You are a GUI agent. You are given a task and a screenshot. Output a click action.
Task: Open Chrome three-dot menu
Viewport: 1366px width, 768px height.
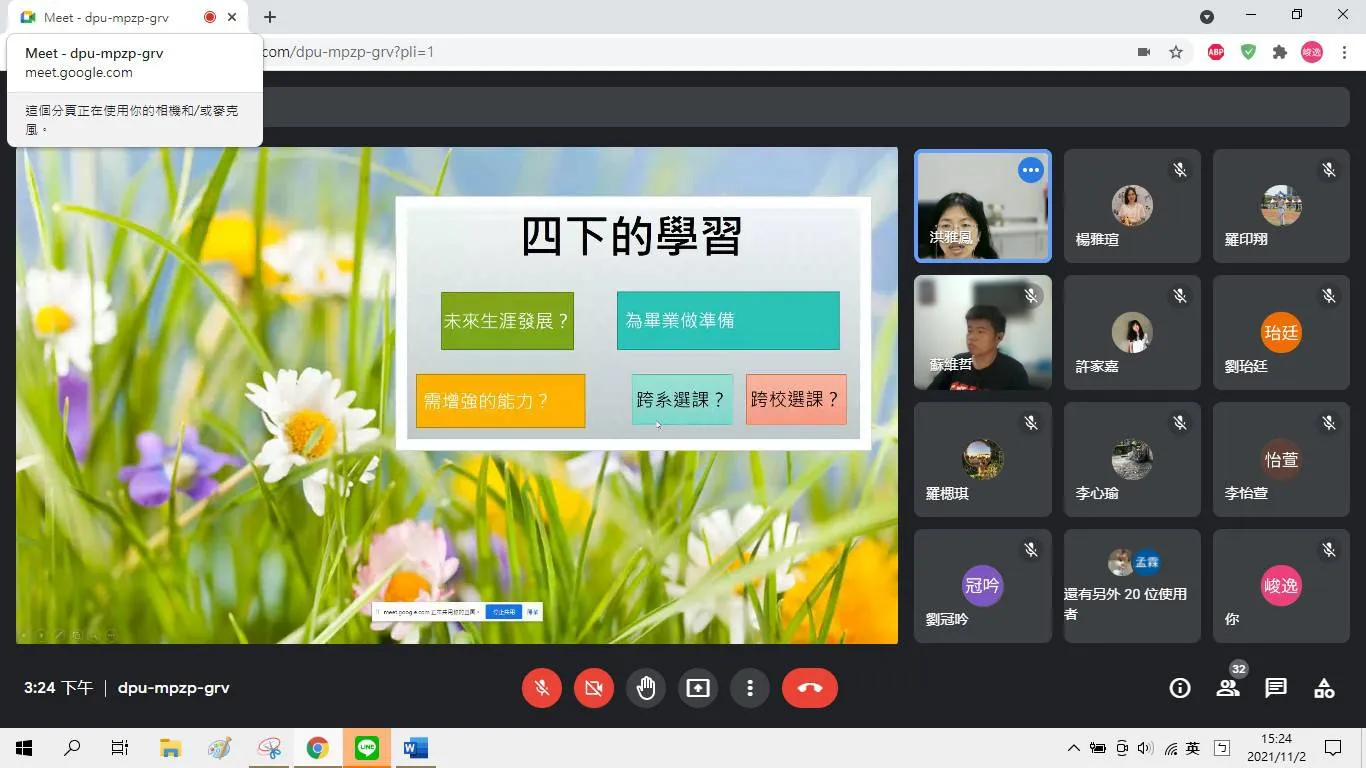click(x=1344, y=52)
